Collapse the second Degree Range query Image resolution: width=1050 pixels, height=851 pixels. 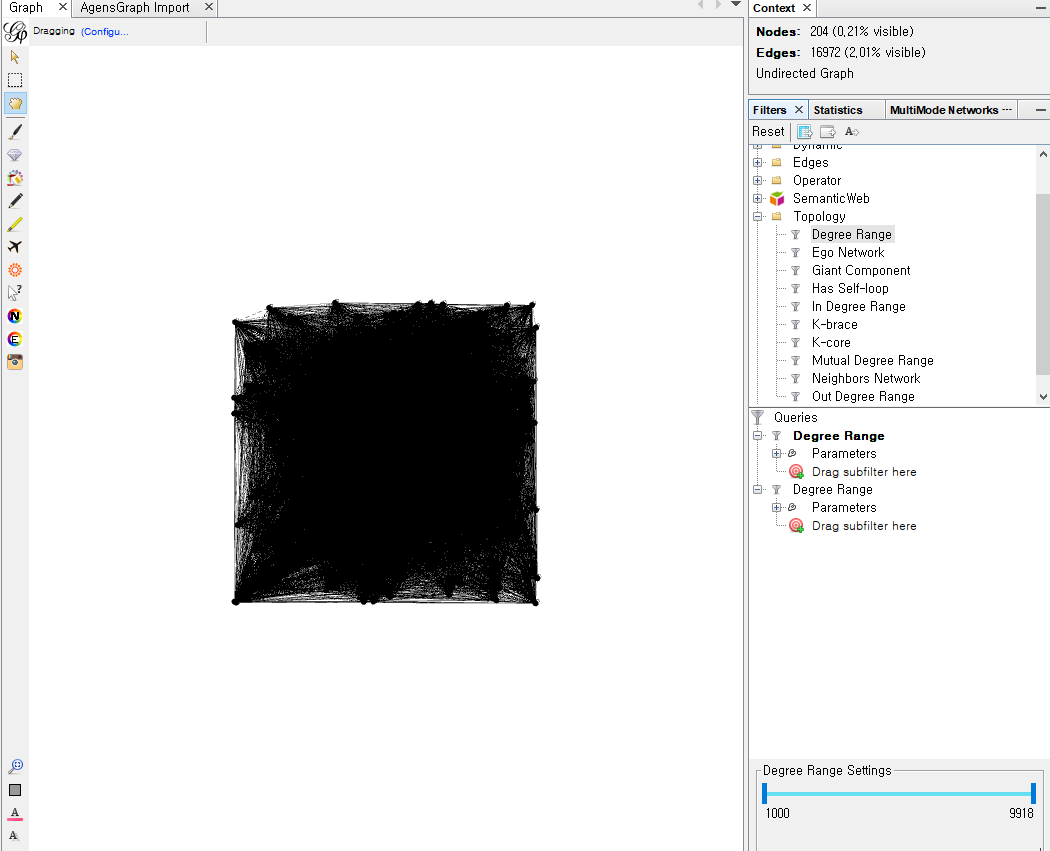[x=757, y=489]
